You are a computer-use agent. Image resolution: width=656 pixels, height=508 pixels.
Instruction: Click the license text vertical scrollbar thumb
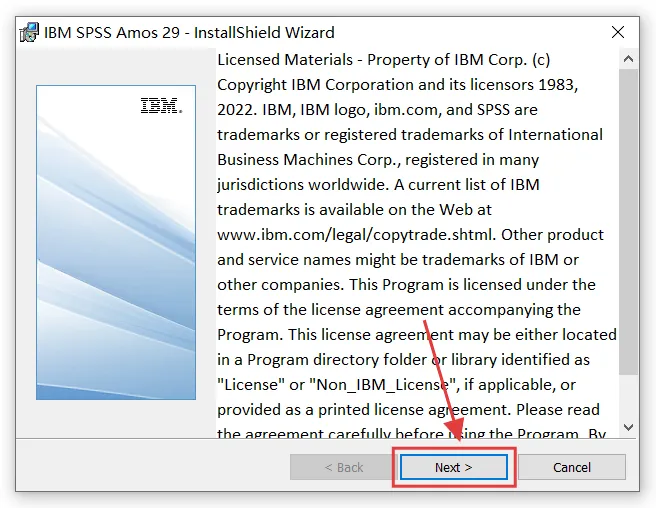tap(628, 222)
